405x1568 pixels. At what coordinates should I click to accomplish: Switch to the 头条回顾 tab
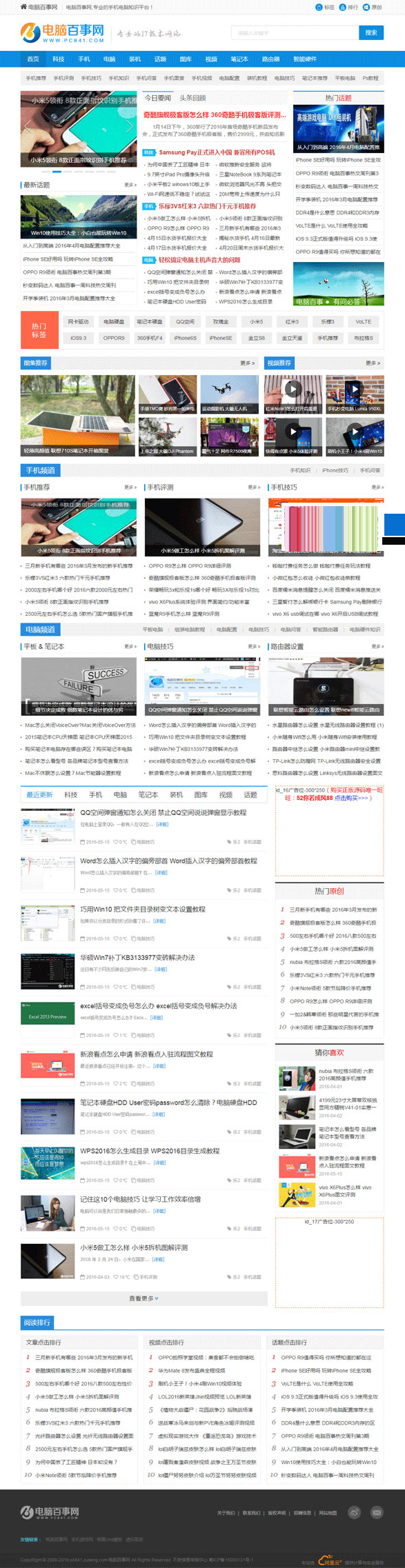click(192, 98)
